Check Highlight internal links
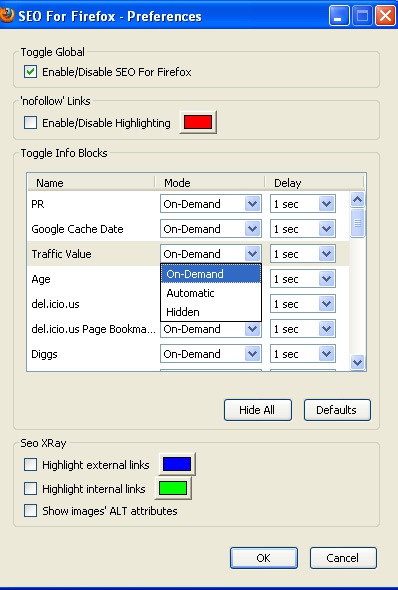 coord(30,488)
